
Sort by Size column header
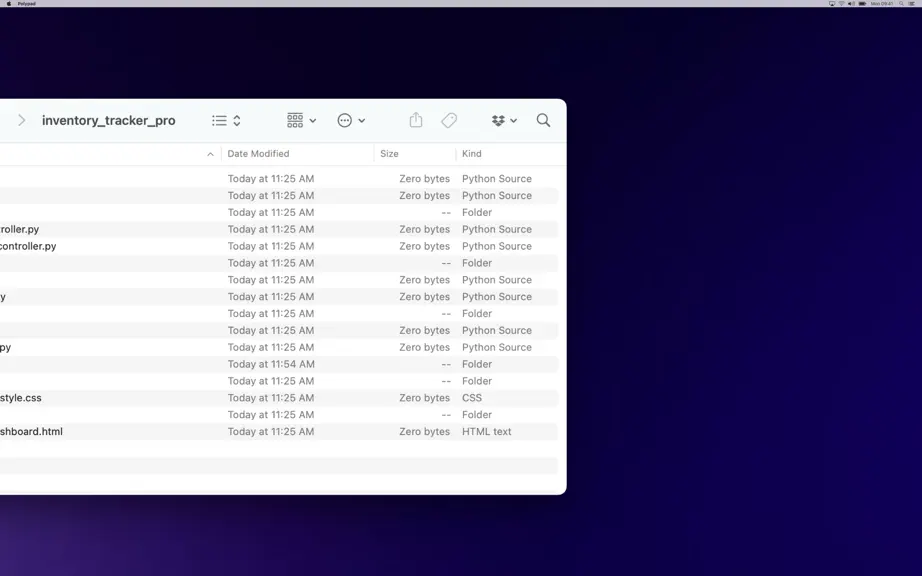click(389, 153)
